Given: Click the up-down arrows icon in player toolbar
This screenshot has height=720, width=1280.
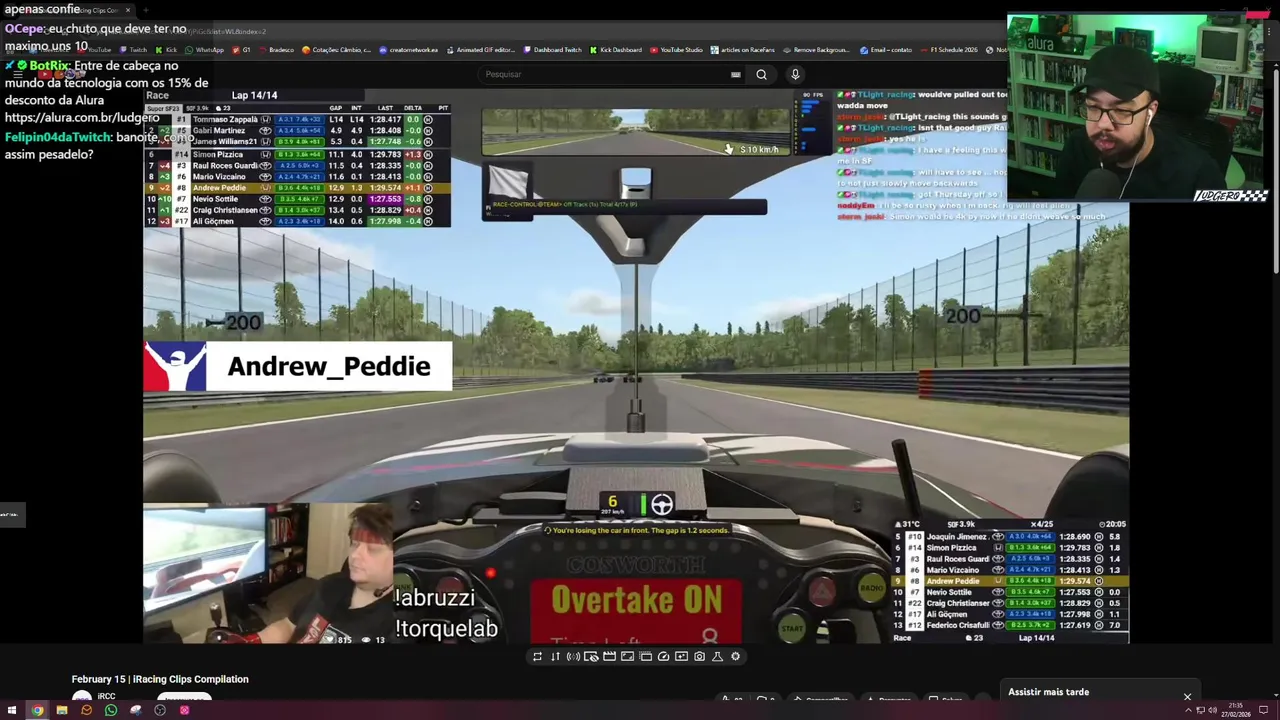Looking at the screenshot, I should [555, 657].
